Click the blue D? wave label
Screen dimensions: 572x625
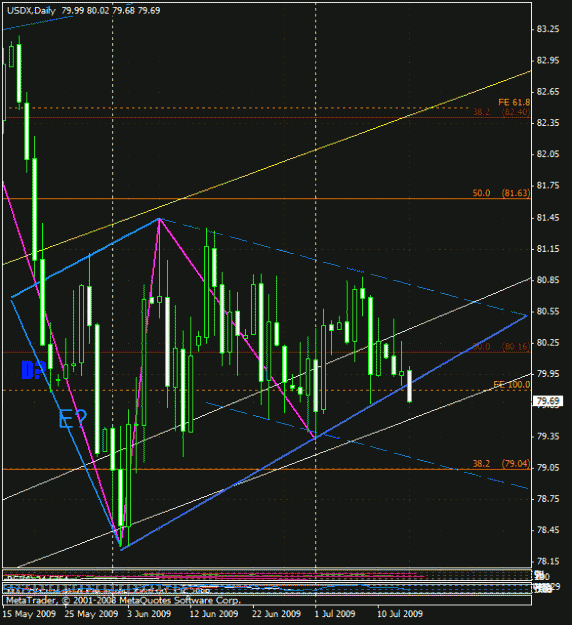(x=33, y=370)
